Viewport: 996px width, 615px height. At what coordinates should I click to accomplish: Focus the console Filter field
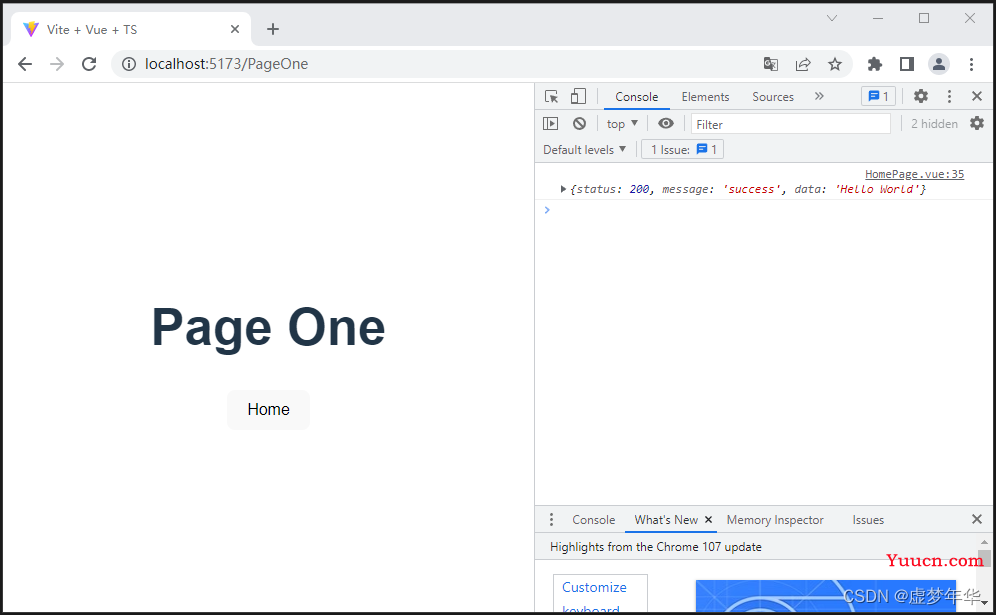(791, 124)
